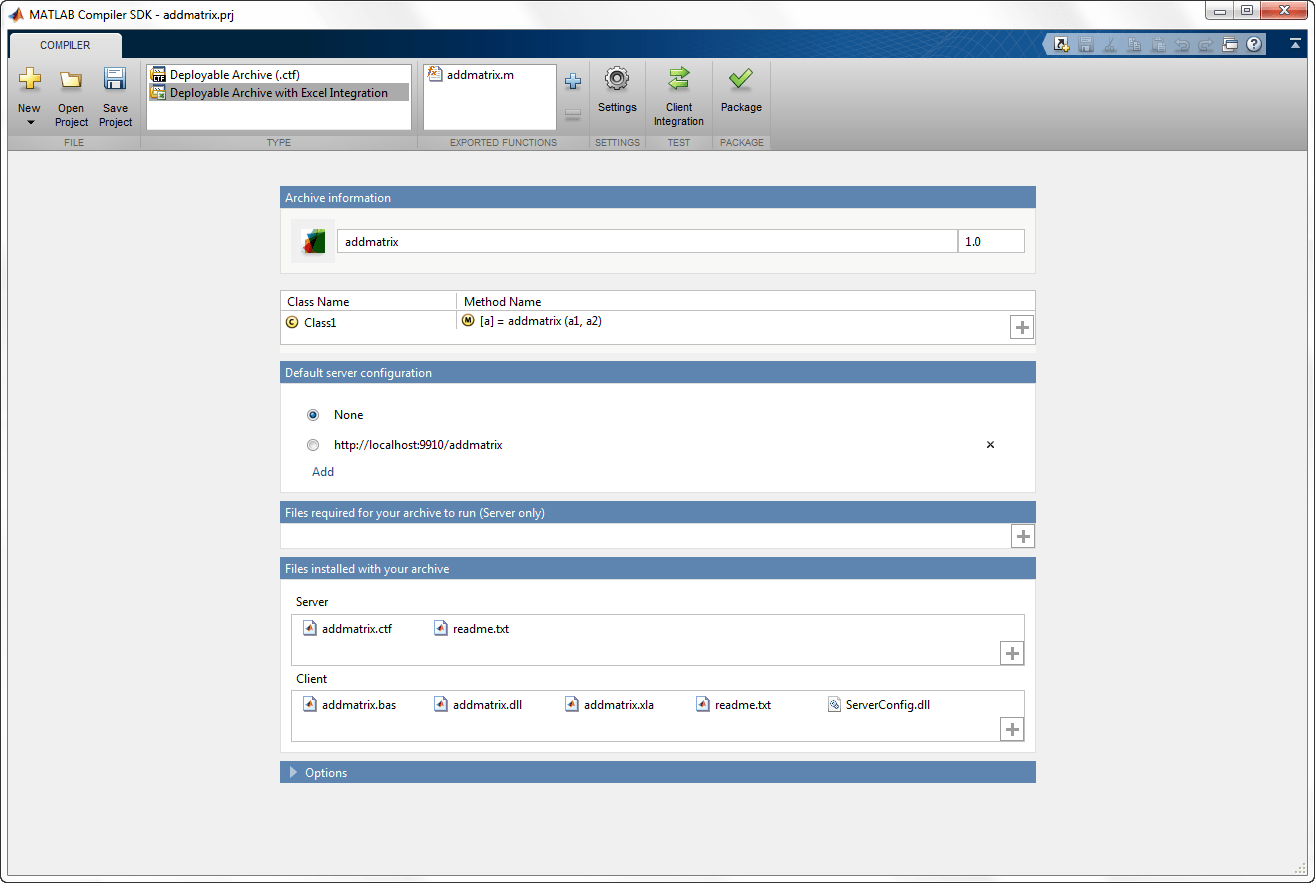Viewport: 1315px width, 883px height.
Task: Select addmatrix.ctf in Server files
Action: point(347,629)
